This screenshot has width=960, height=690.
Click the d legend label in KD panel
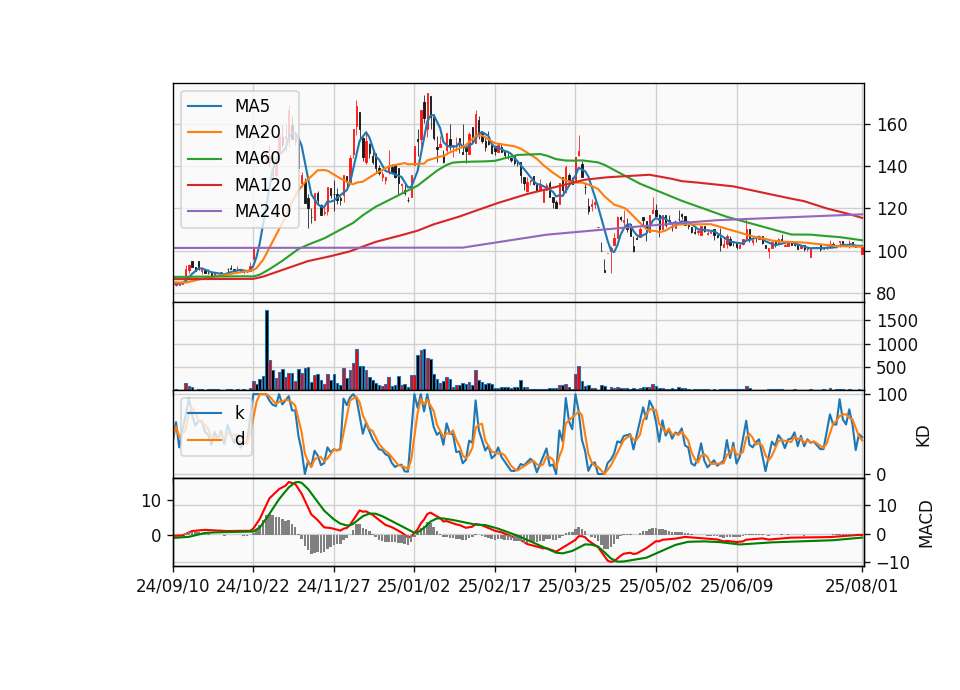tap(240, 439)
